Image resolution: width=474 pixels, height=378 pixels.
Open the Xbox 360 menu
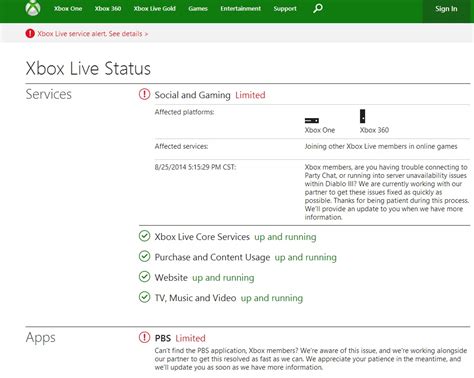(108, 9)
